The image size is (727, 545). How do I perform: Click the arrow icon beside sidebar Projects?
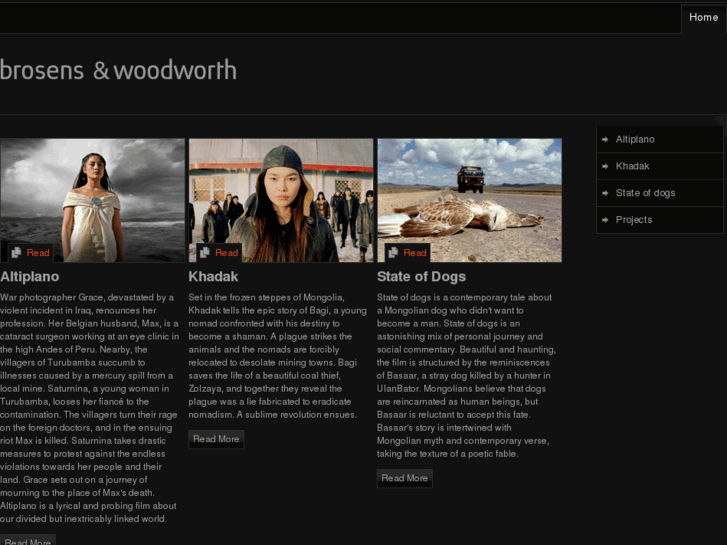pyautogui.click(x=605, y=220)
